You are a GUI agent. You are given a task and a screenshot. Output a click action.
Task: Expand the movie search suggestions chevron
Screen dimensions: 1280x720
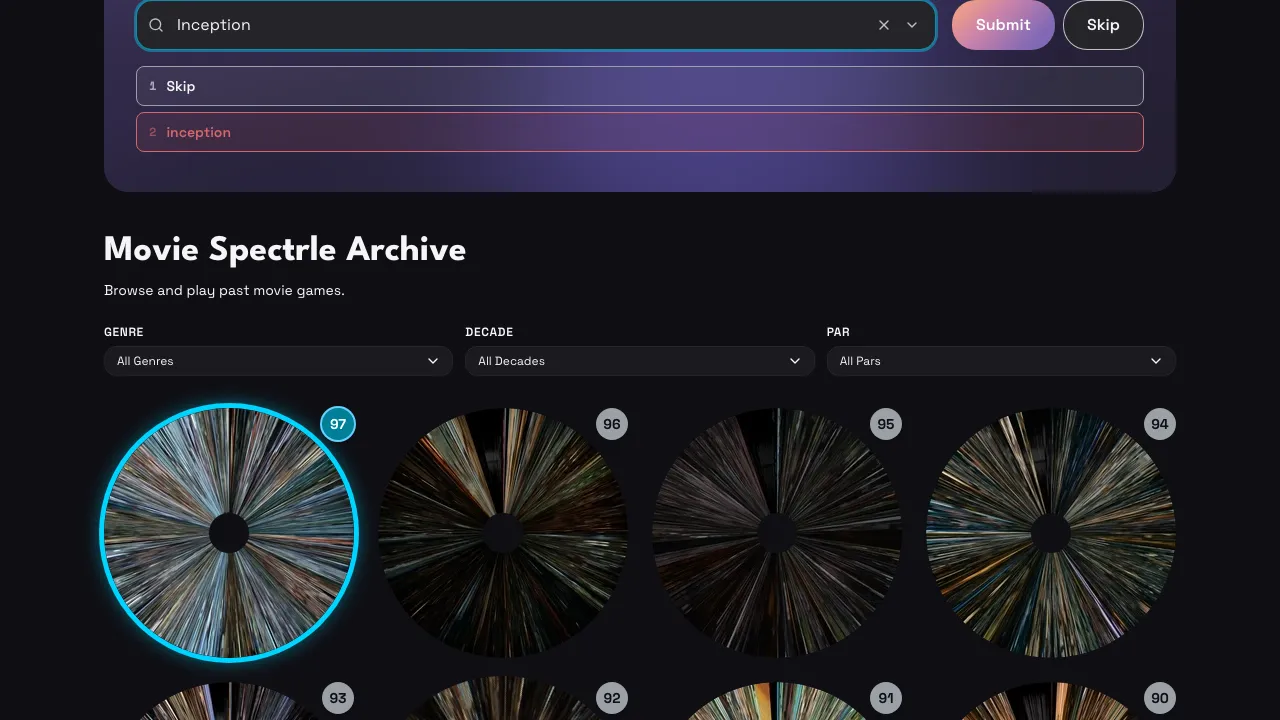click(x=912, y=25)
